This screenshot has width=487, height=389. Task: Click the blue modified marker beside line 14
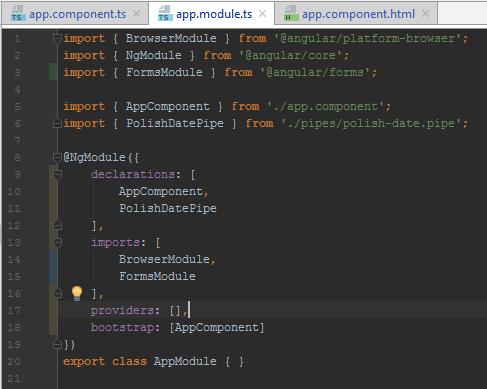(53, 268)
